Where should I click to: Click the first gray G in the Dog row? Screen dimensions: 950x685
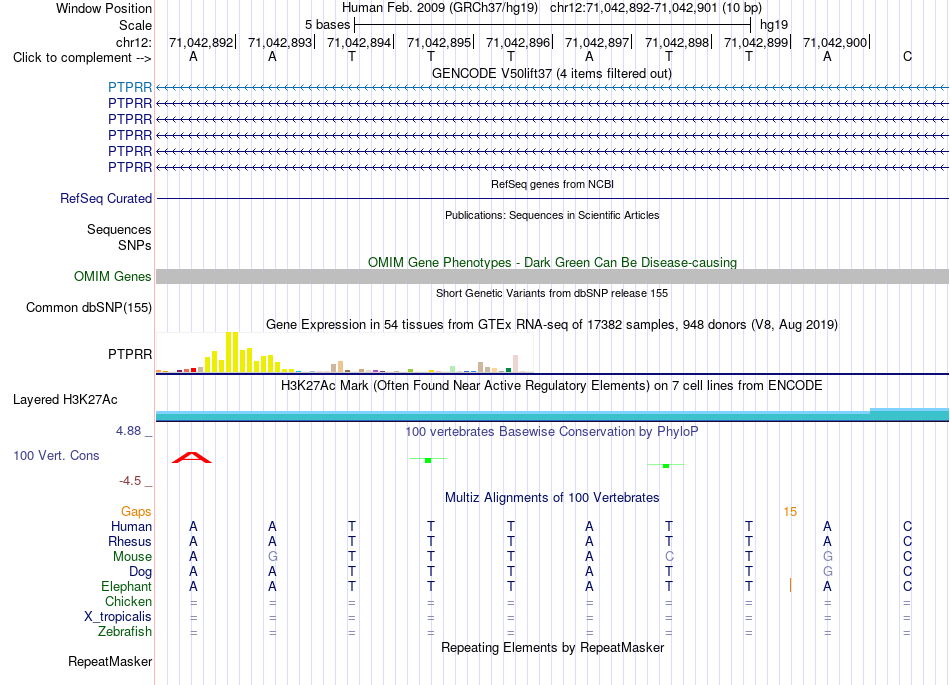pos(828,571)
